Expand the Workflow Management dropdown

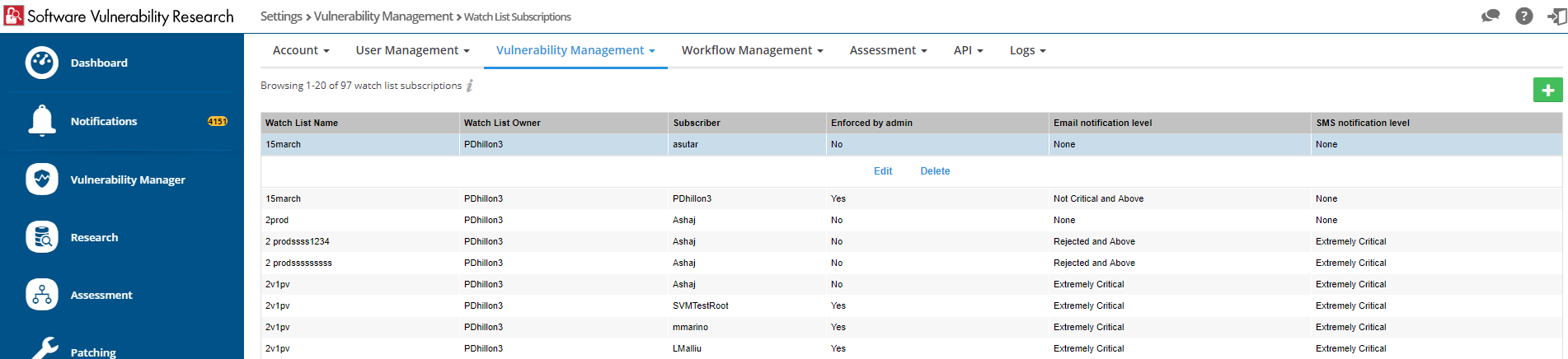[752, 50]
